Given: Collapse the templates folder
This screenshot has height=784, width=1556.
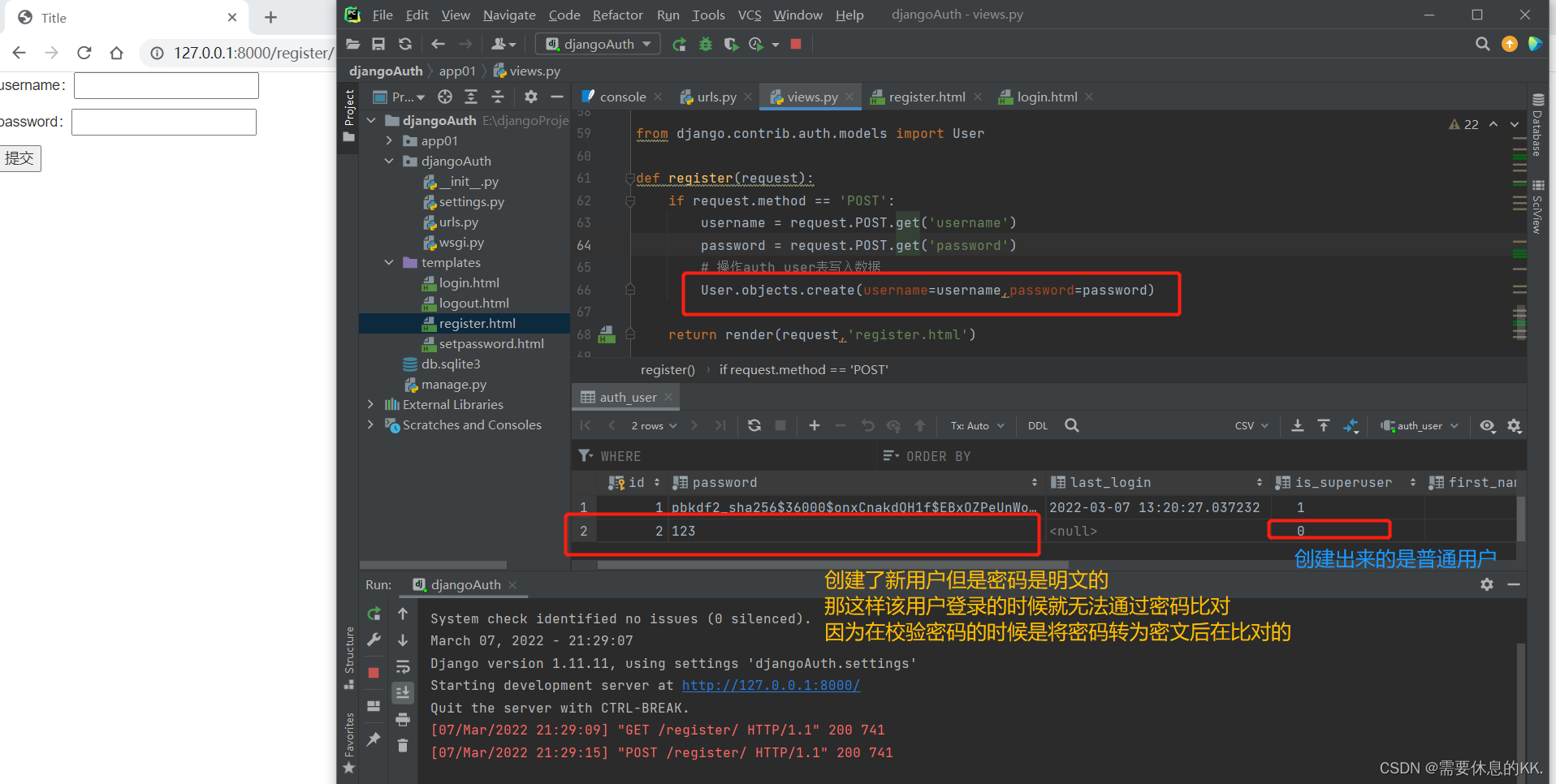Looking at the screenshot, I should pyautogui.click(x=389, y=262).
